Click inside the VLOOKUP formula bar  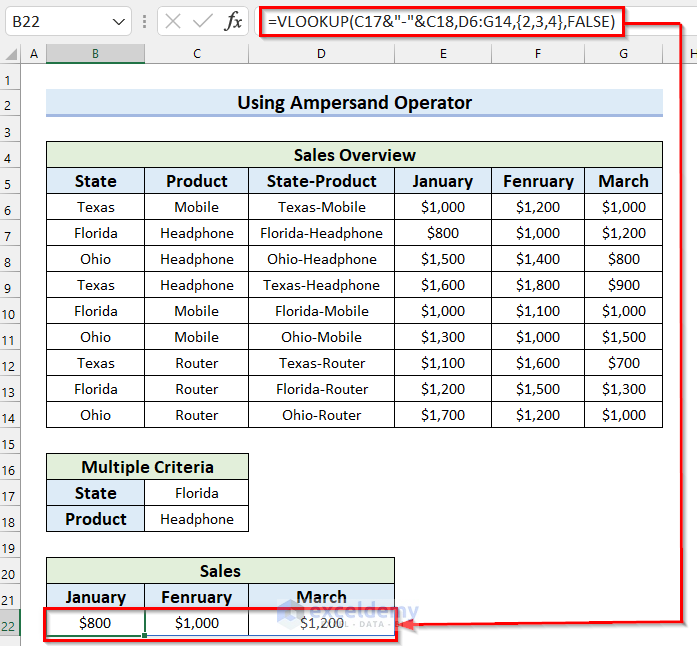coord(441,21)
